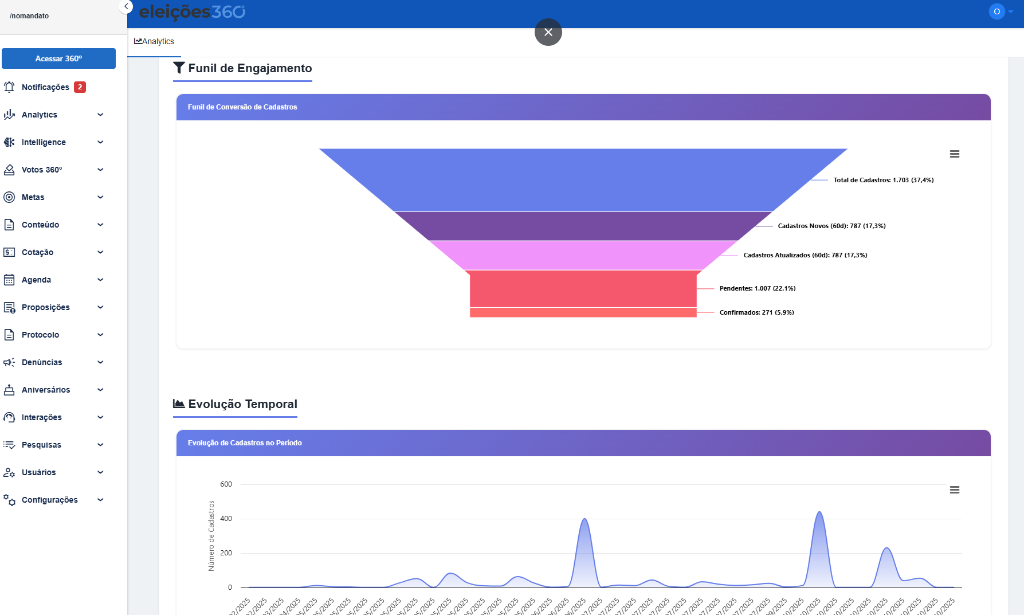Click the Acessar 360° button
1024x615 pixels.
click(58, 59)
